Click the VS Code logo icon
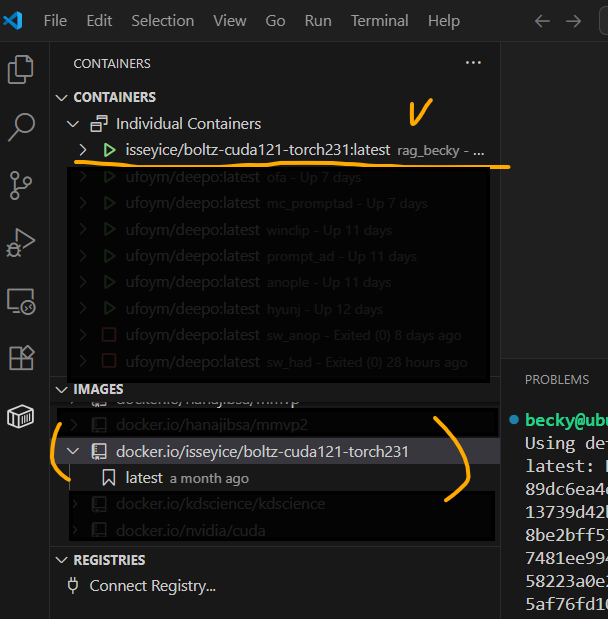The height and width of the screenshot is (619, 608). coord(13,21)
